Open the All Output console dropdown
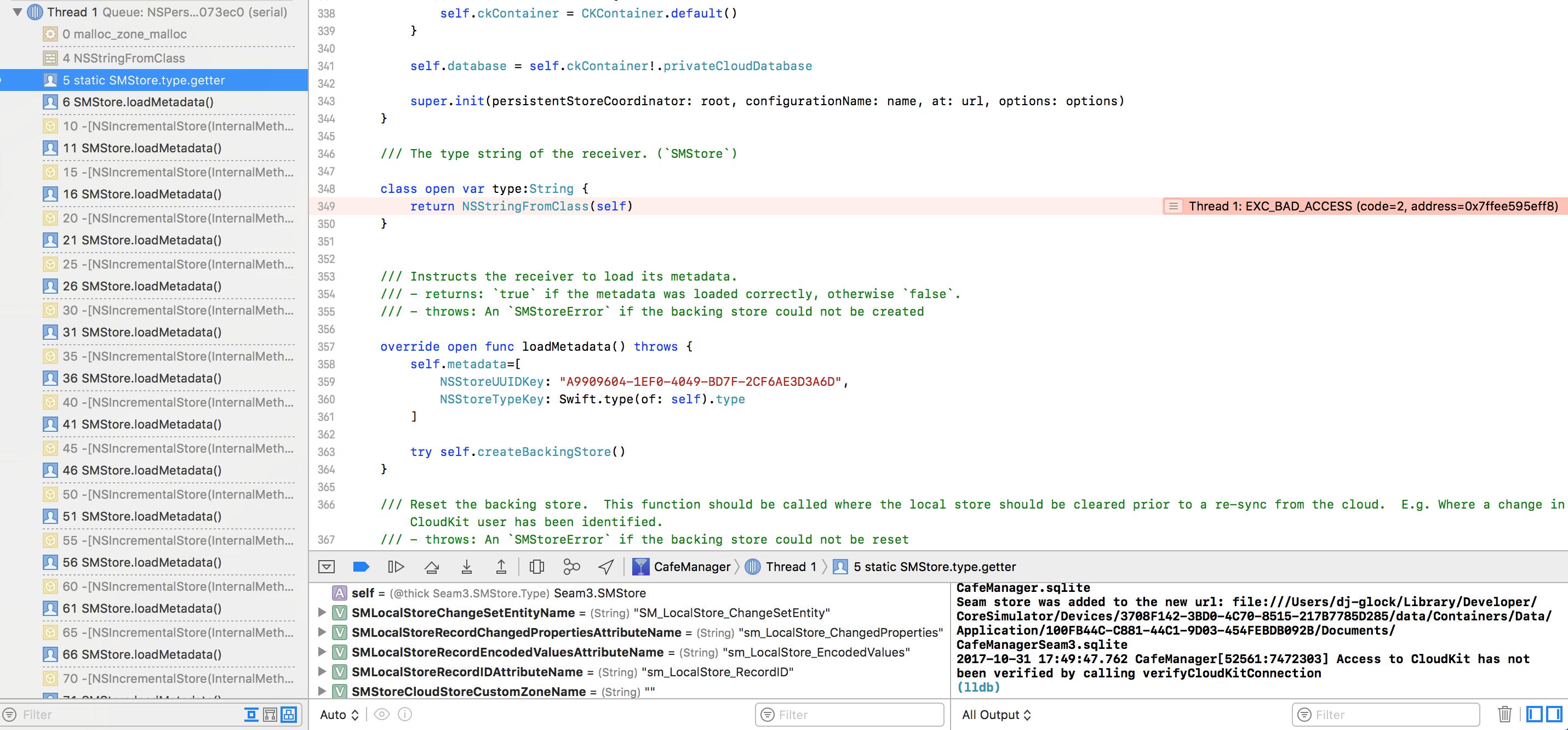This screenshot has height=730, width=1568. click(x=997, y=714)
